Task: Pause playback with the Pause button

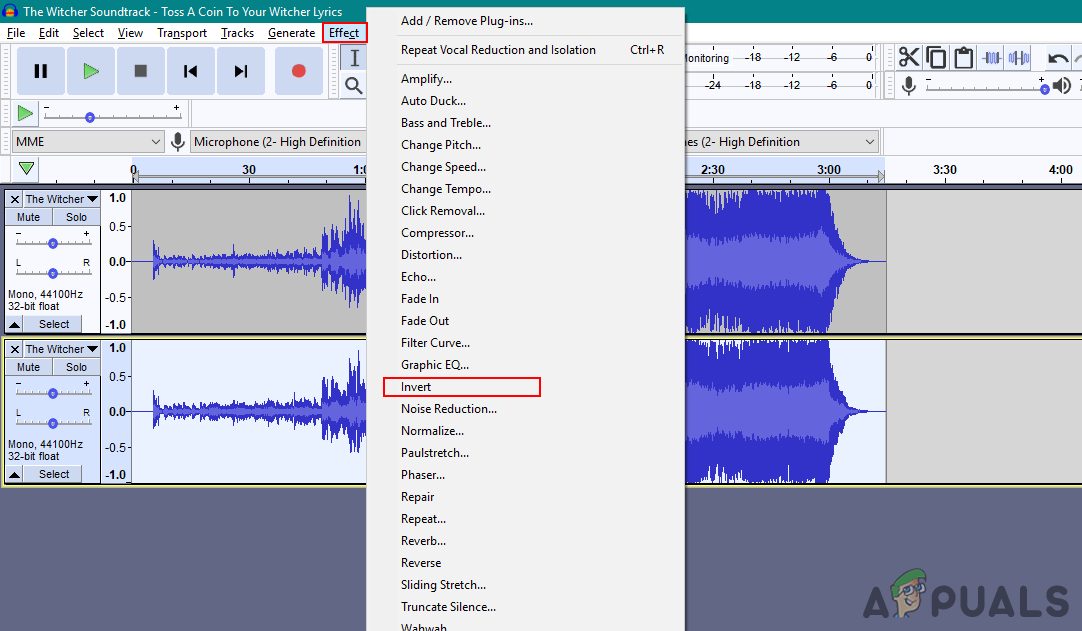Action: pos(41,70)
